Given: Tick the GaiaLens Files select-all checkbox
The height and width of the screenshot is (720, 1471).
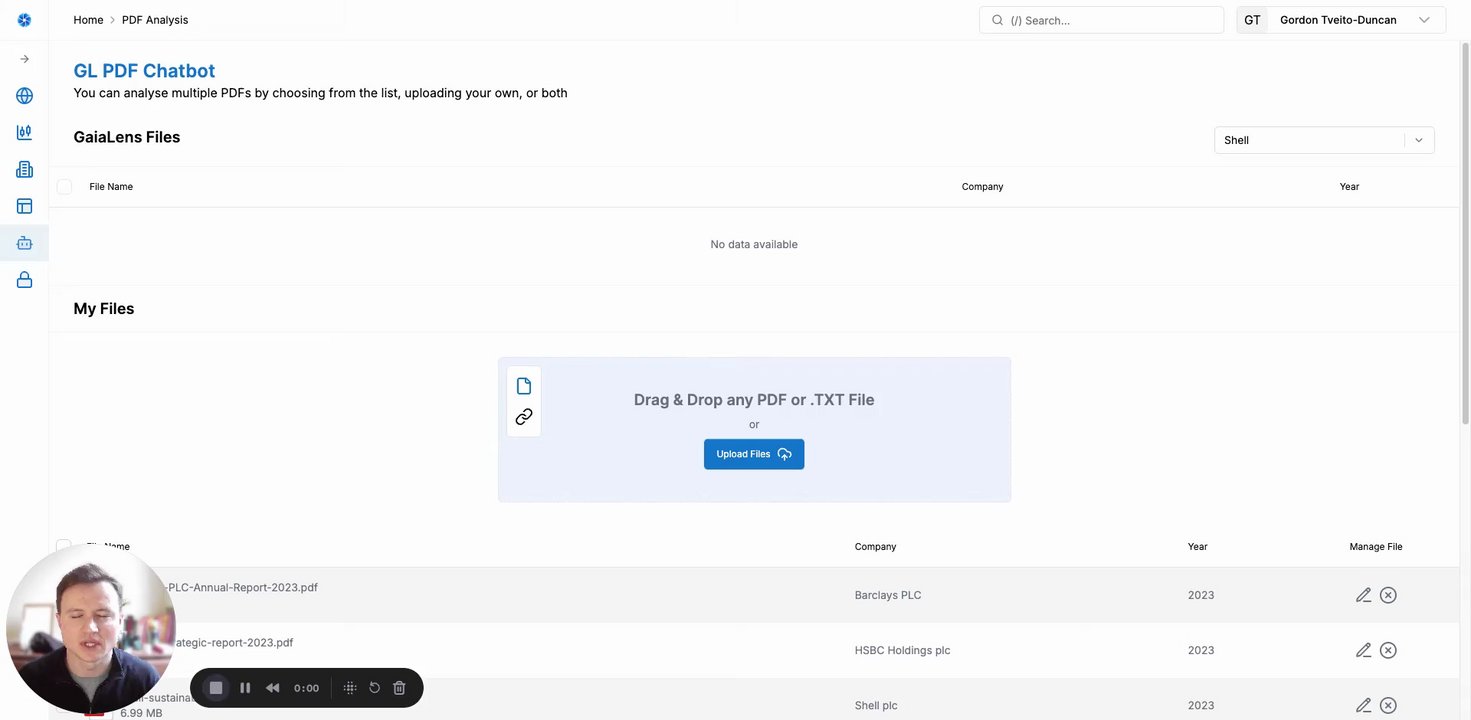Looking at the screenshot, I should (x=64, y=187).
